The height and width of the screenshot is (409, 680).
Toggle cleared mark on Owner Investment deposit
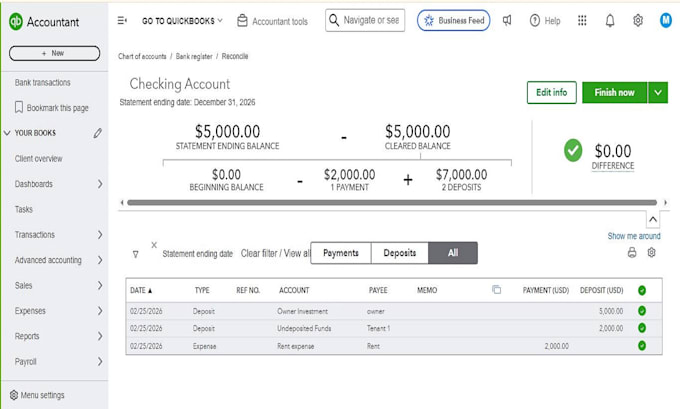click(x=642, y=311)
